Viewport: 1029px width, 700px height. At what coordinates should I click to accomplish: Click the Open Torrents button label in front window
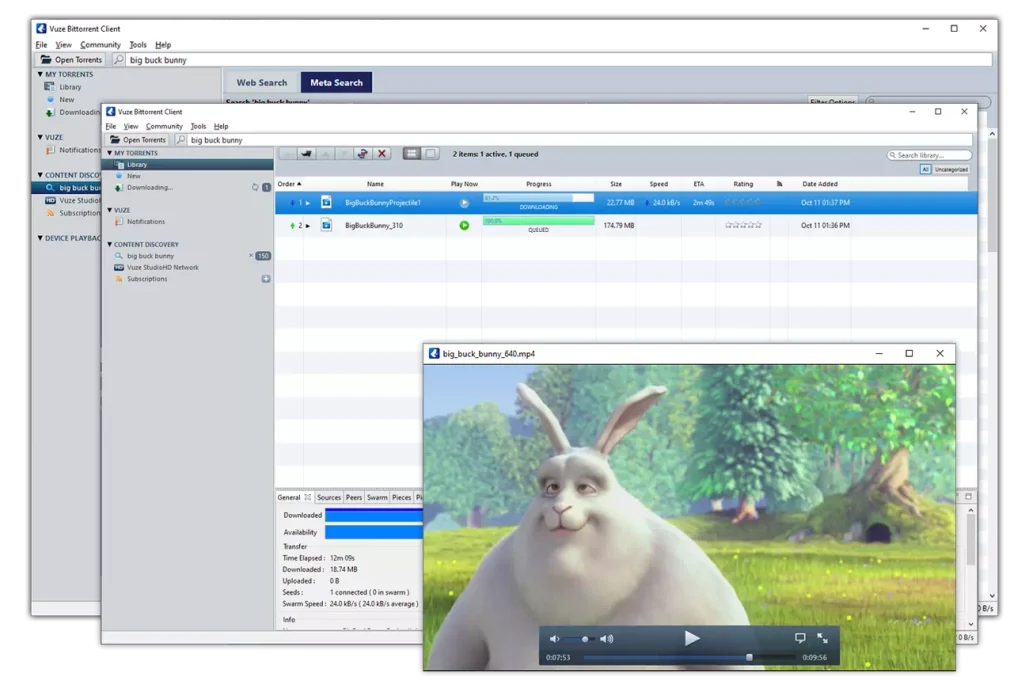coord(144,140)
